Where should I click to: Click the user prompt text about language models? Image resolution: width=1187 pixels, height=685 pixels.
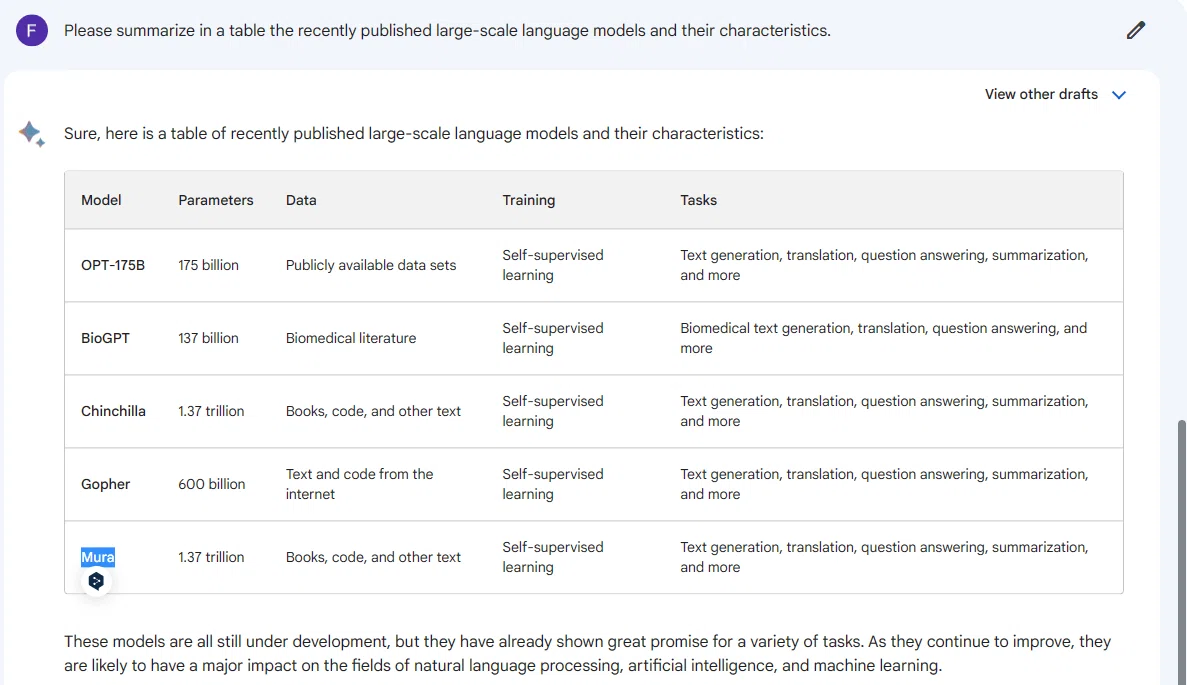click(447, 30)
